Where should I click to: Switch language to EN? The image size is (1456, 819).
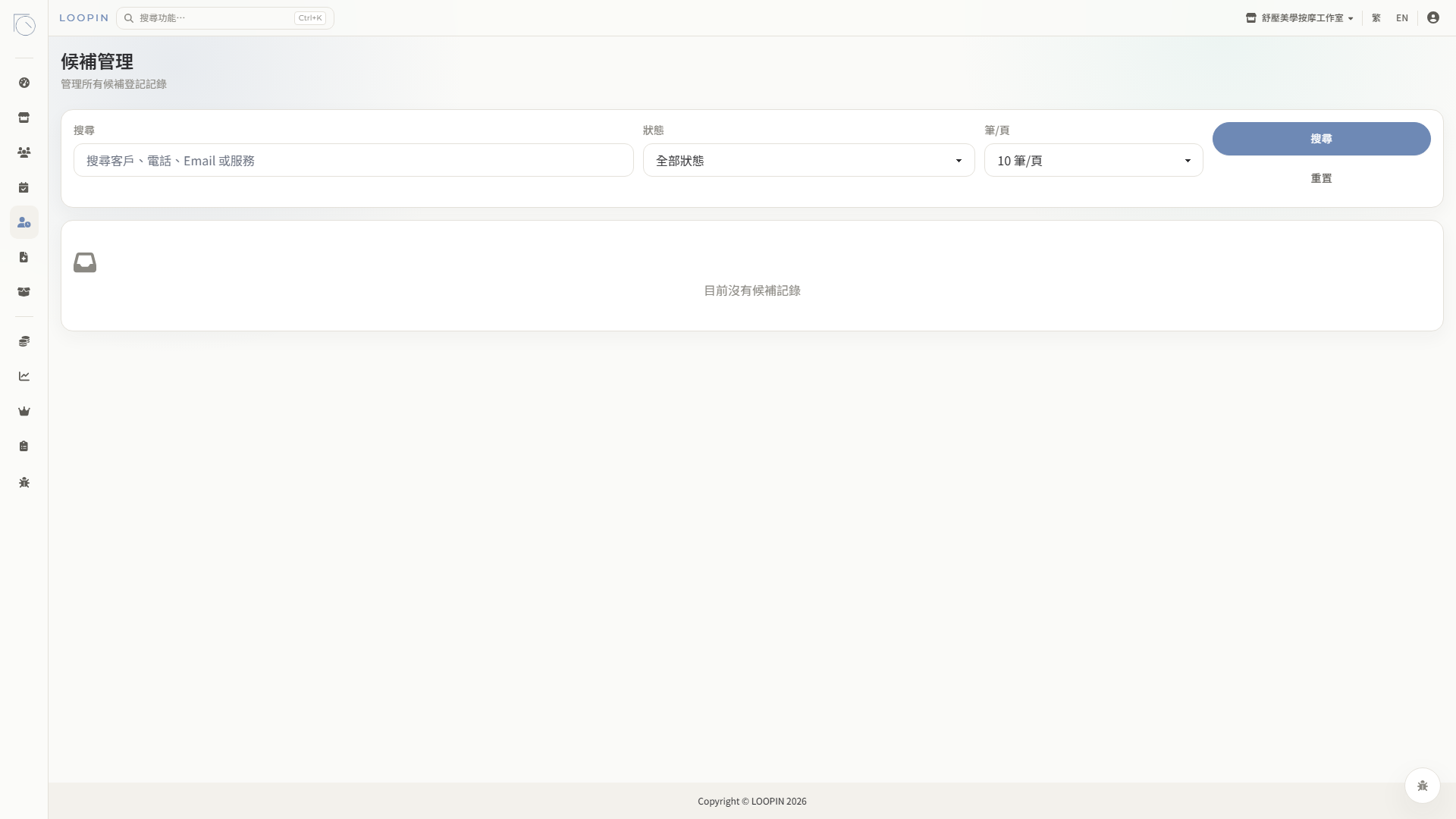(x=1402, y=18)
